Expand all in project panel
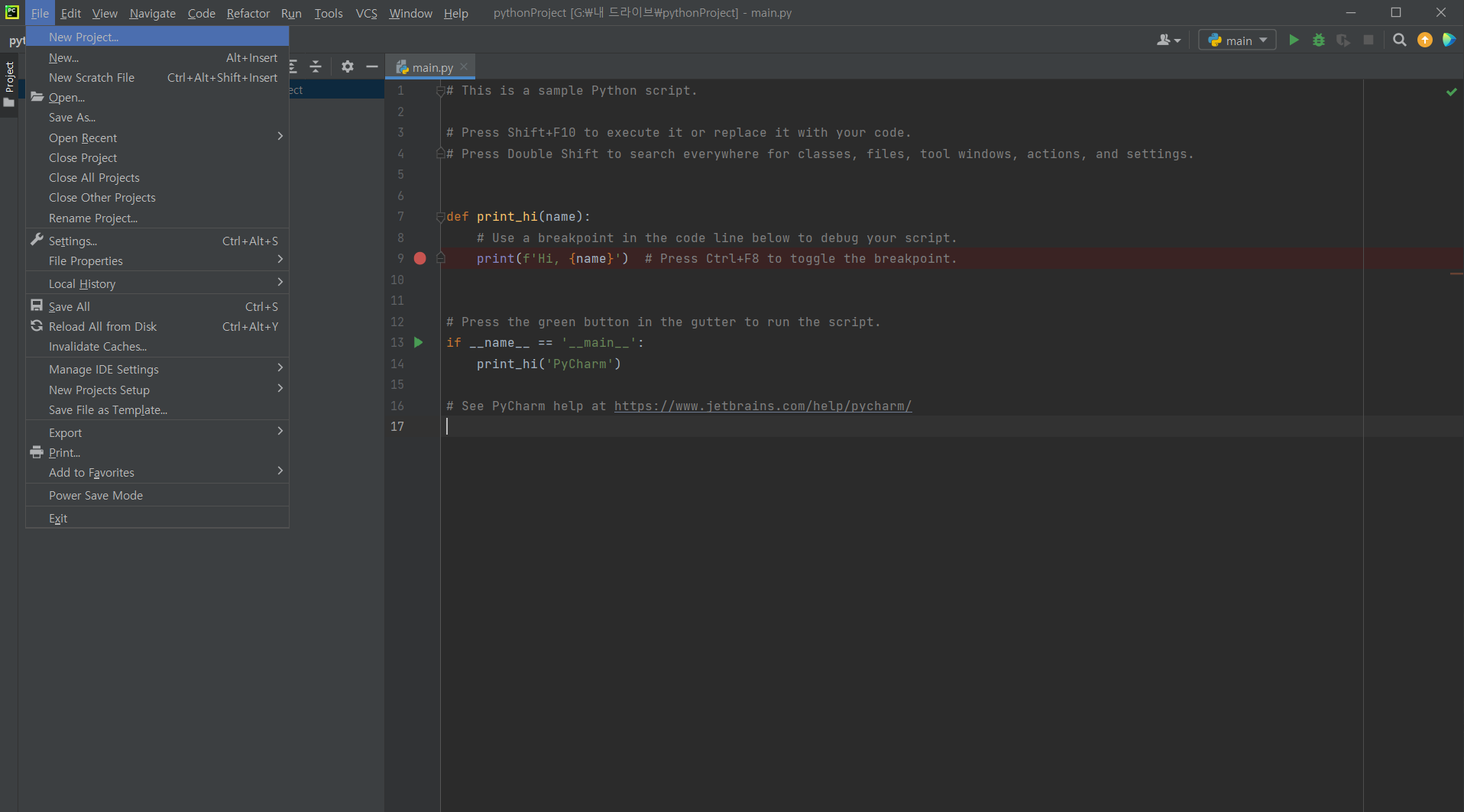Viewport: 1464px width, 812px height. tap(293, 66)
